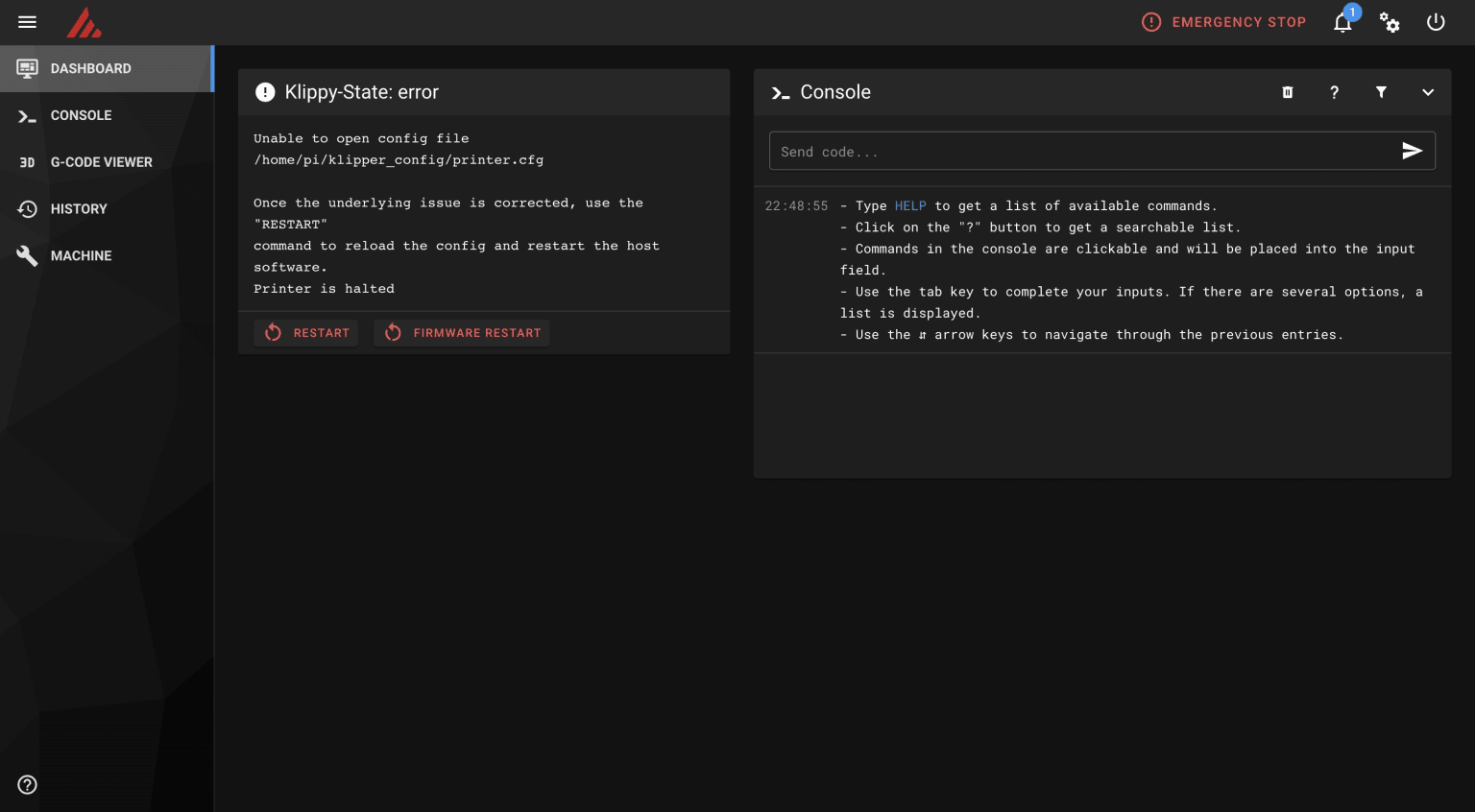Click the config path /home/pi/klipper_config/printer.cfg
1475x812 pixels.
399,160
